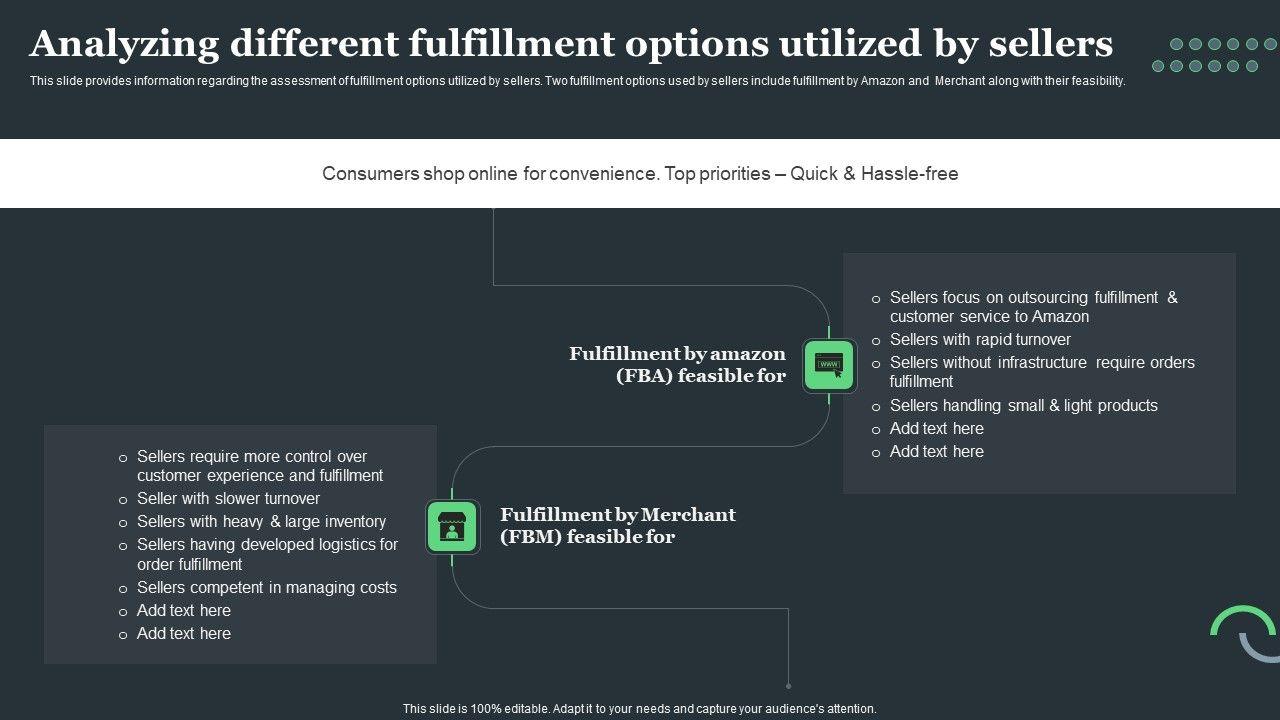Click the slide description subtitle text

[x=577, y=81]
